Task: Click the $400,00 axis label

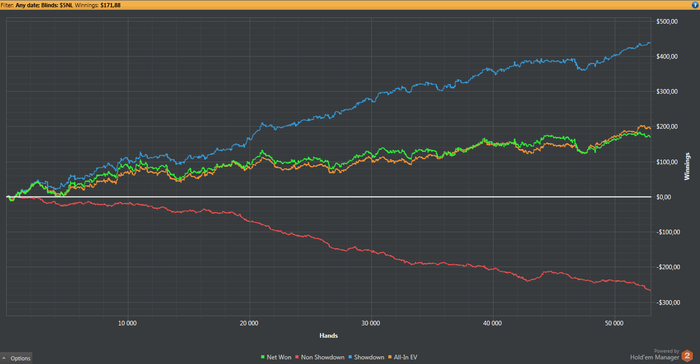Action: click(667, 56)
